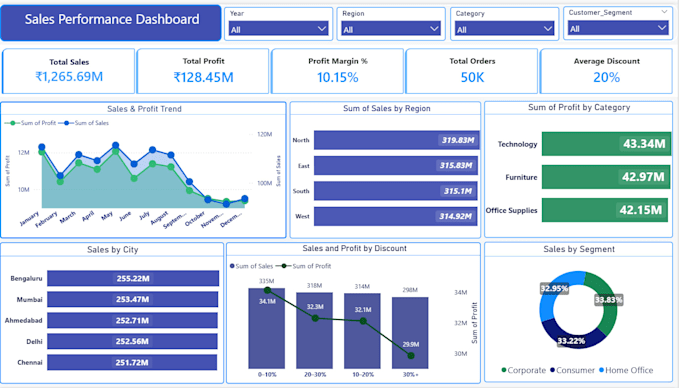Select the Technology profit bar
680x388 pixels.
coord(606,144)
